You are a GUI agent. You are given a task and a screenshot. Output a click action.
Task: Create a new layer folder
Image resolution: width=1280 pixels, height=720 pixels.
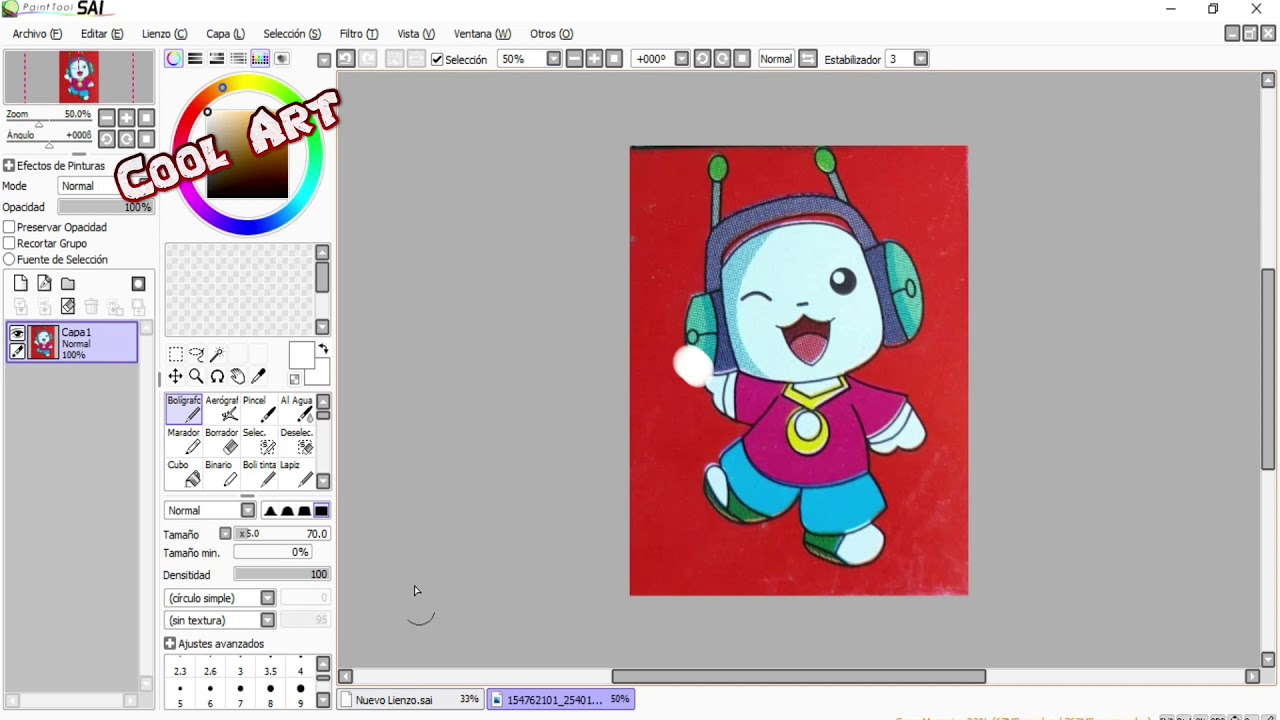tap(68, 284)
